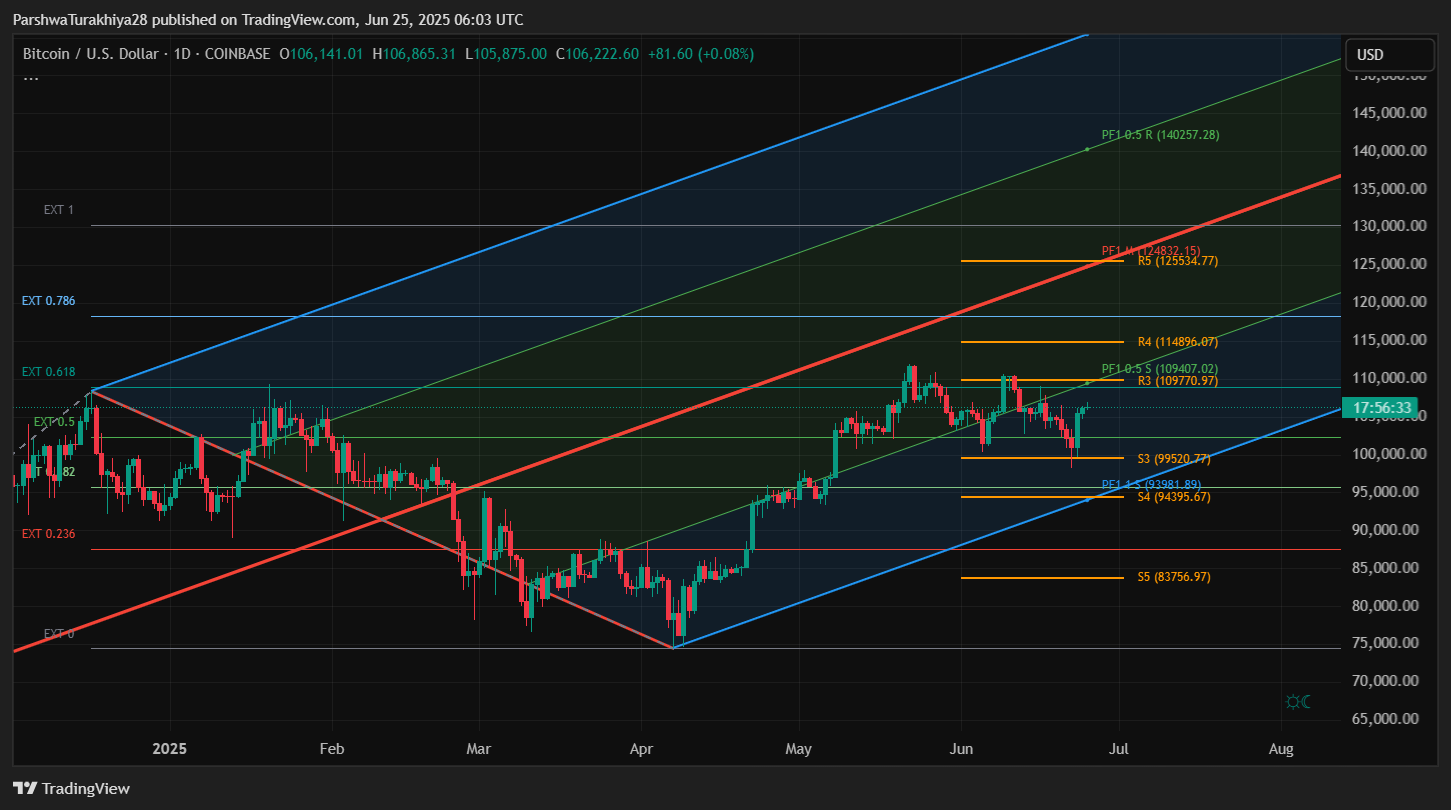
Task: Expand the collapsed indicator legend ellipsis
Action: pos(31,77)
